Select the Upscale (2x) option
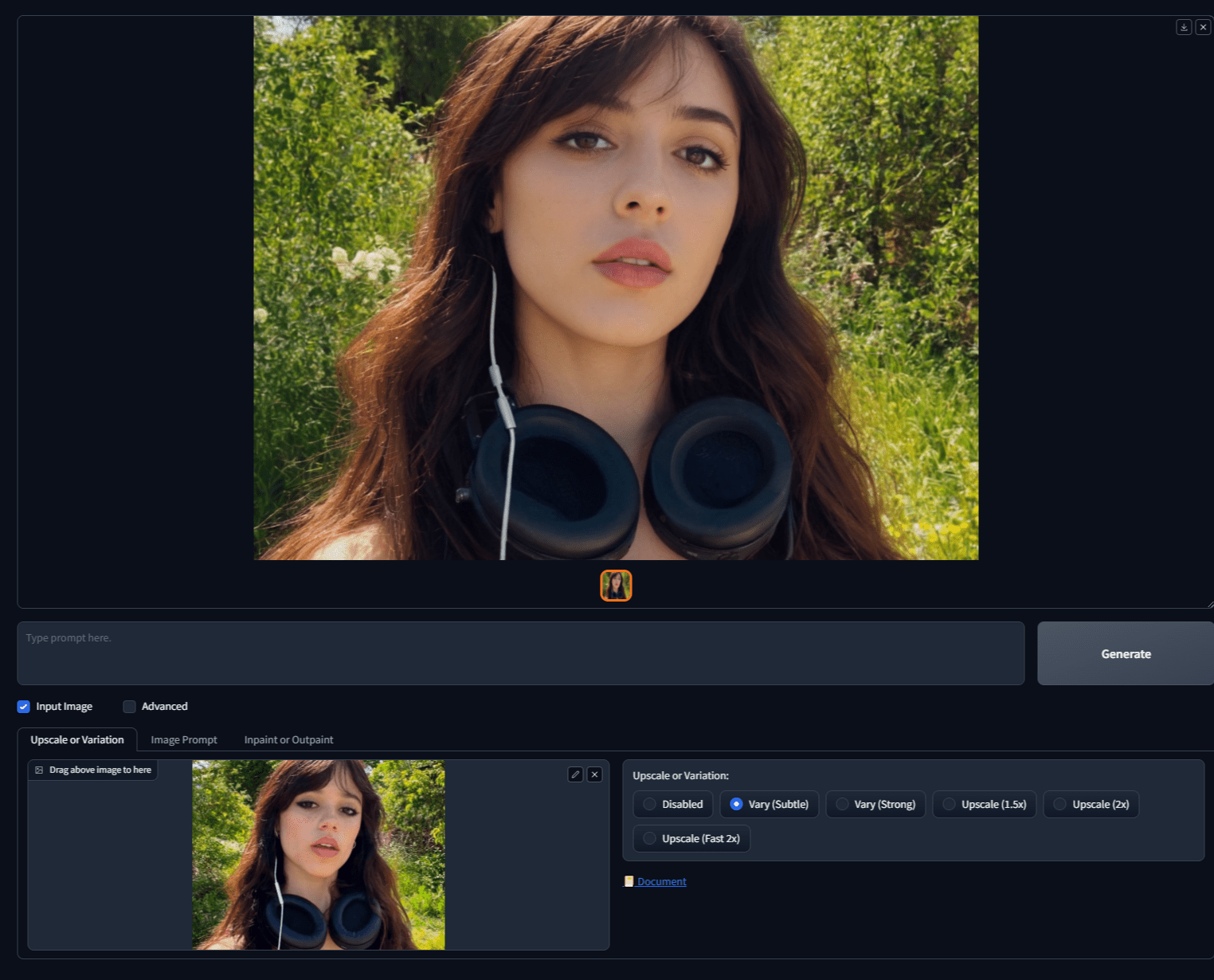The height and width of the screenshot is (980, 1214). (x=1059, y=805)
